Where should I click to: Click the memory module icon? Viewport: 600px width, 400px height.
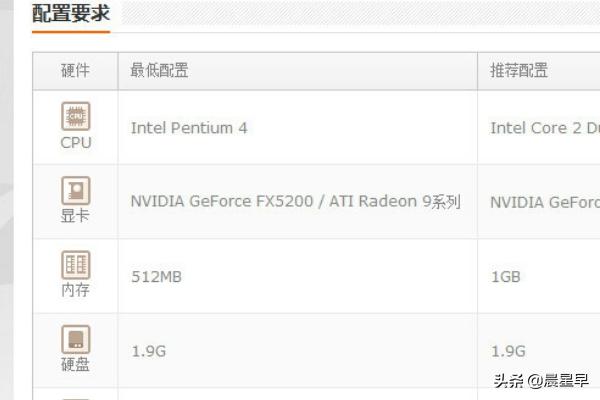coord(76,264)
